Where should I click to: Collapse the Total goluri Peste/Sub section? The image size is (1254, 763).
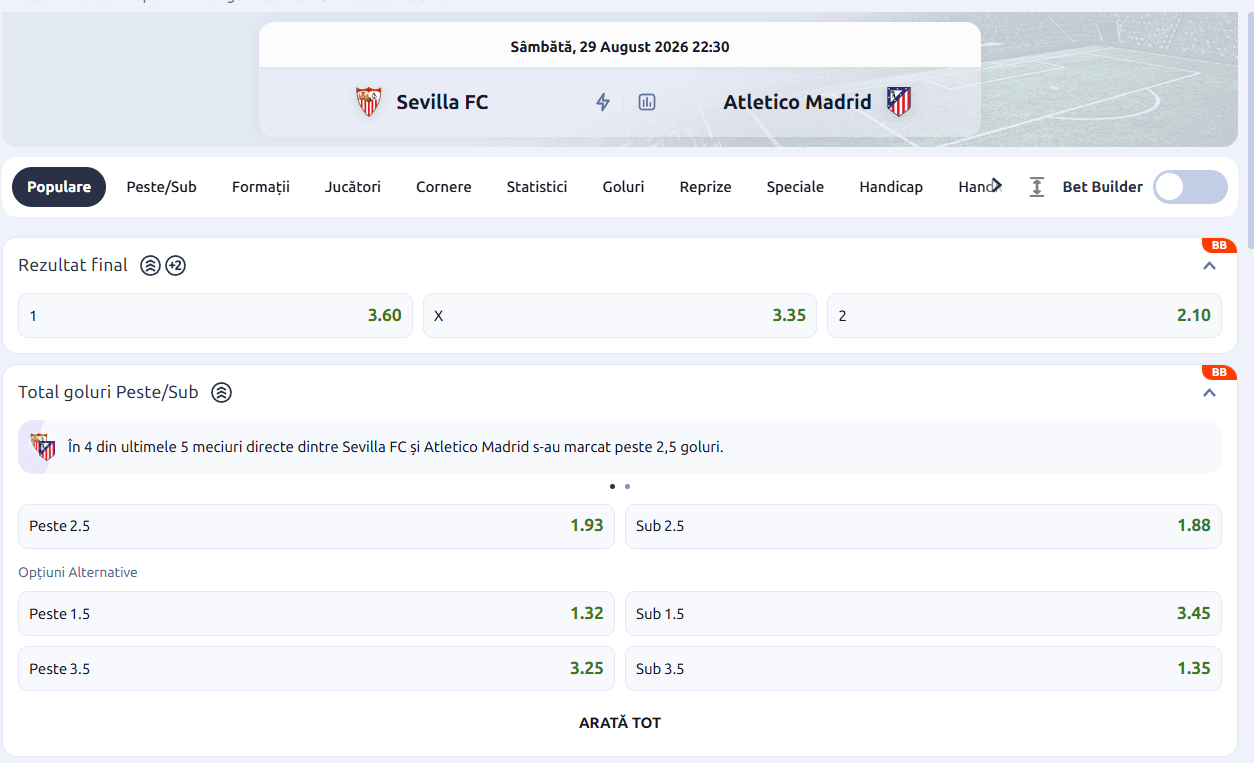pos(1209,393)
